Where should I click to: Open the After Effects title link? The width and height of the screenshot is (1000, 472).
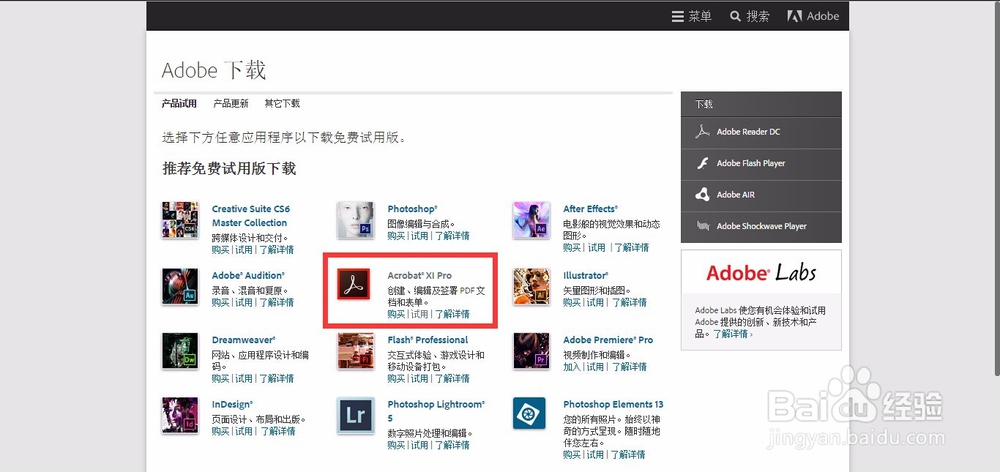point(591,209)
